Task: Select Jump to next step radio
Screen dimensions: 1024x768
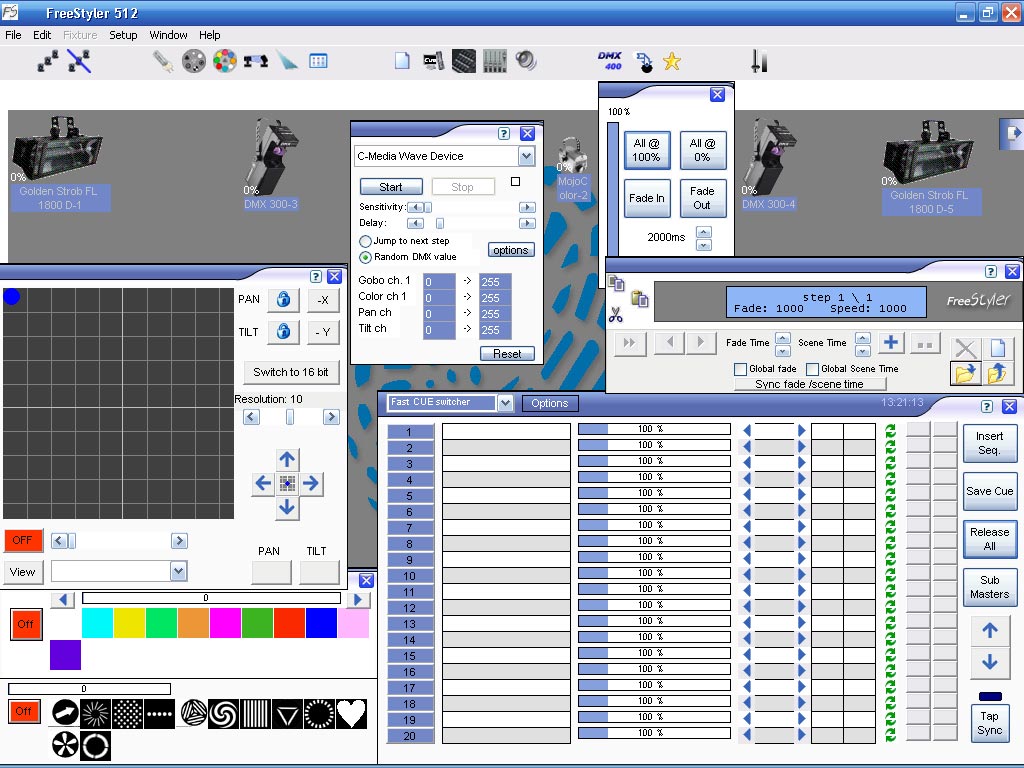Action: pyautogui.click(x=366, y=241)
